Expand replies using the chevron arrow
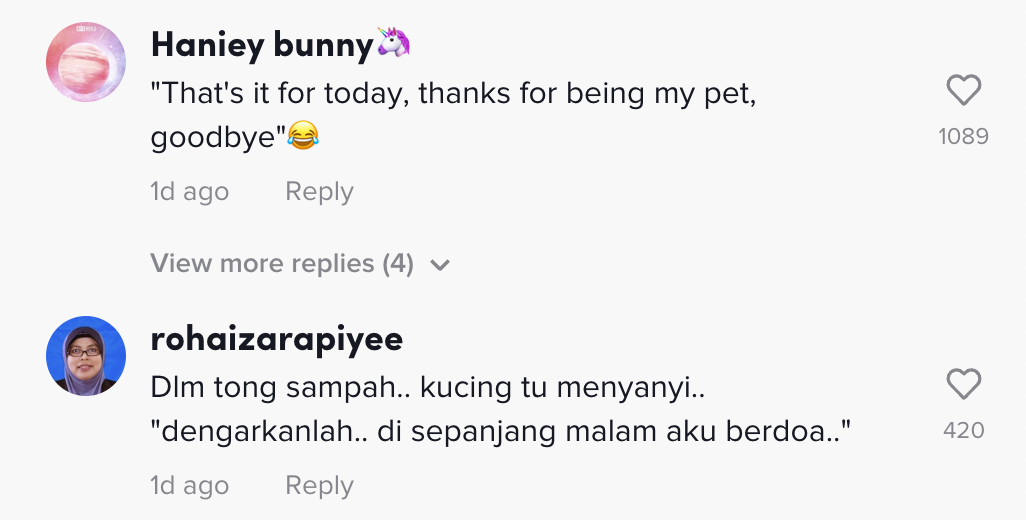The width and height of the screenshot is (1026, 520). pos(440,265)
